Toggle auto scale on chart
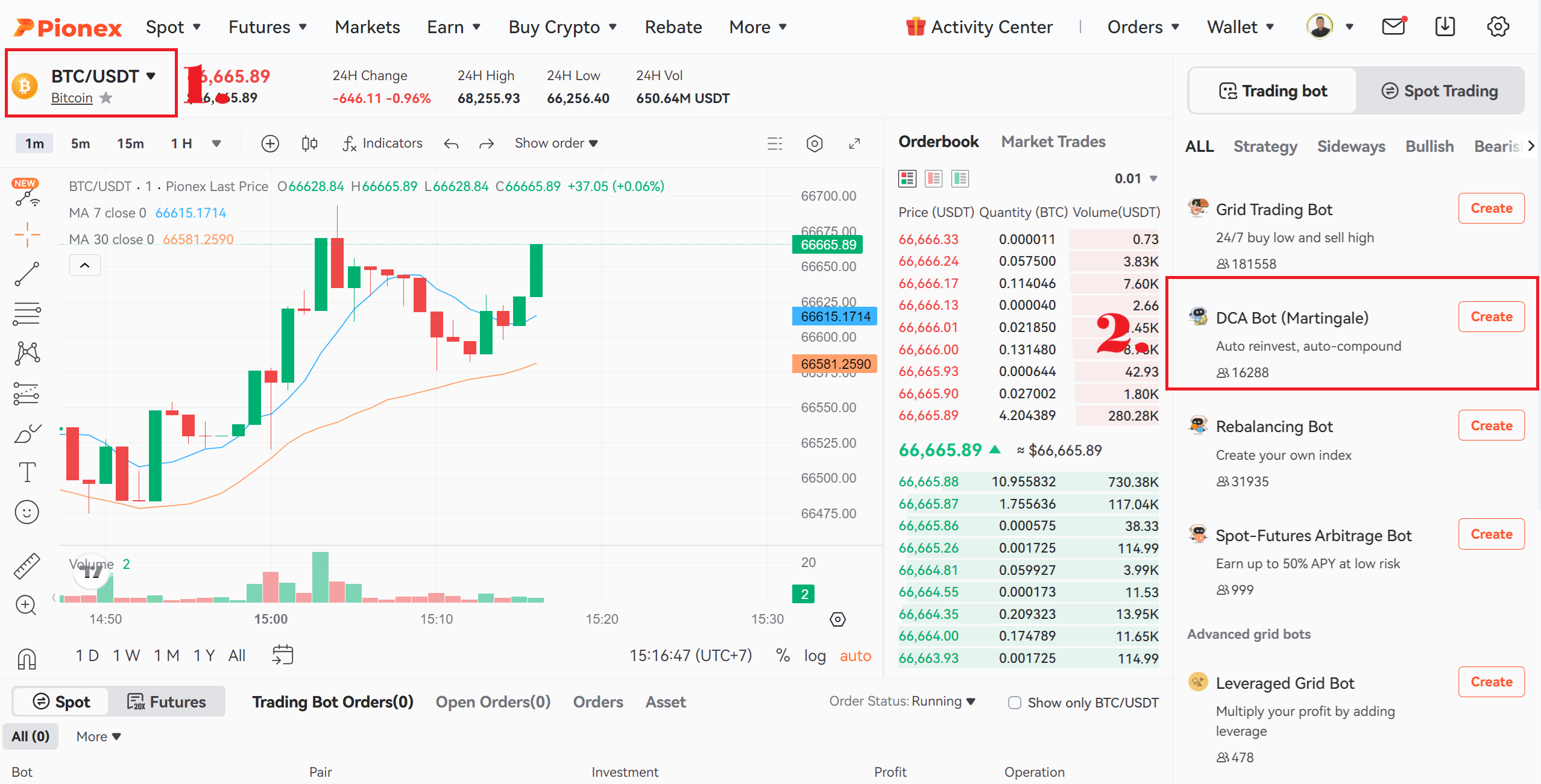Screen dimensions: 1541x784 click(856, 656)
